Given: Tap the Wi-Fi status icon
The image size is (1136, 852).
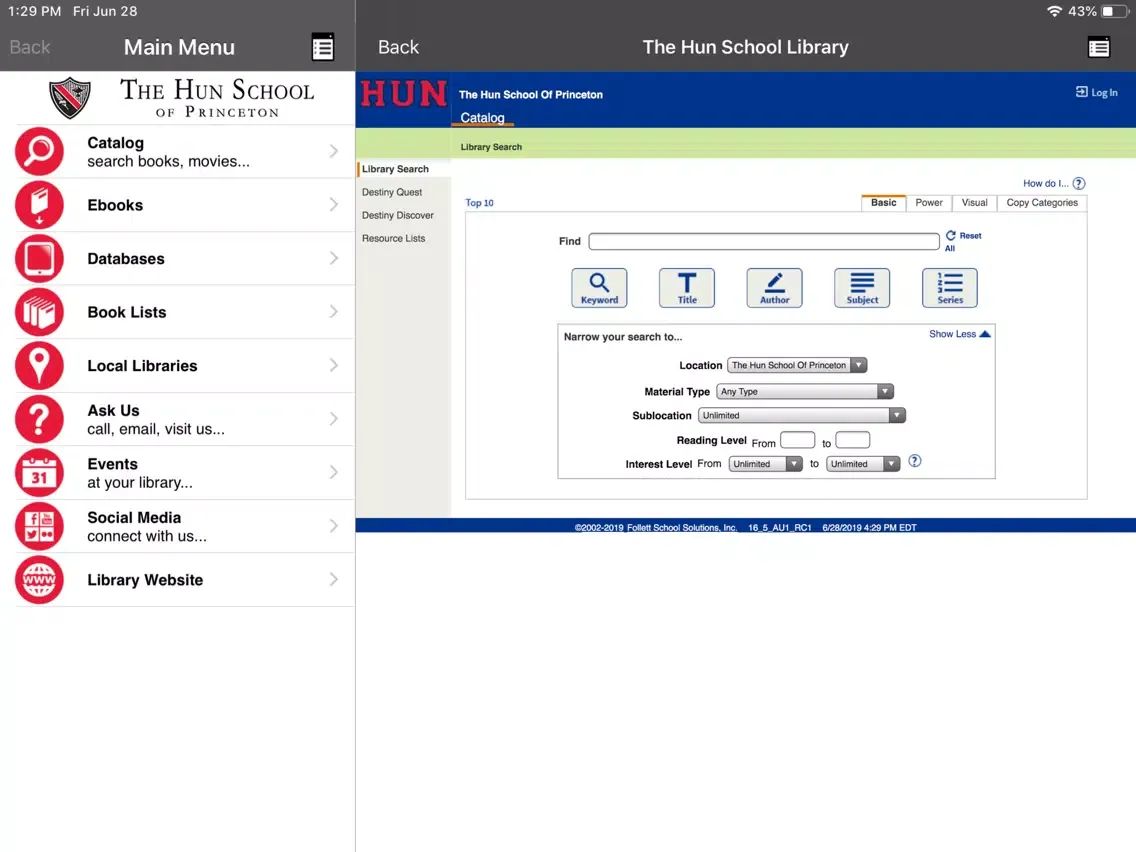Looking at the screenshot, I should coord(1054,12).
